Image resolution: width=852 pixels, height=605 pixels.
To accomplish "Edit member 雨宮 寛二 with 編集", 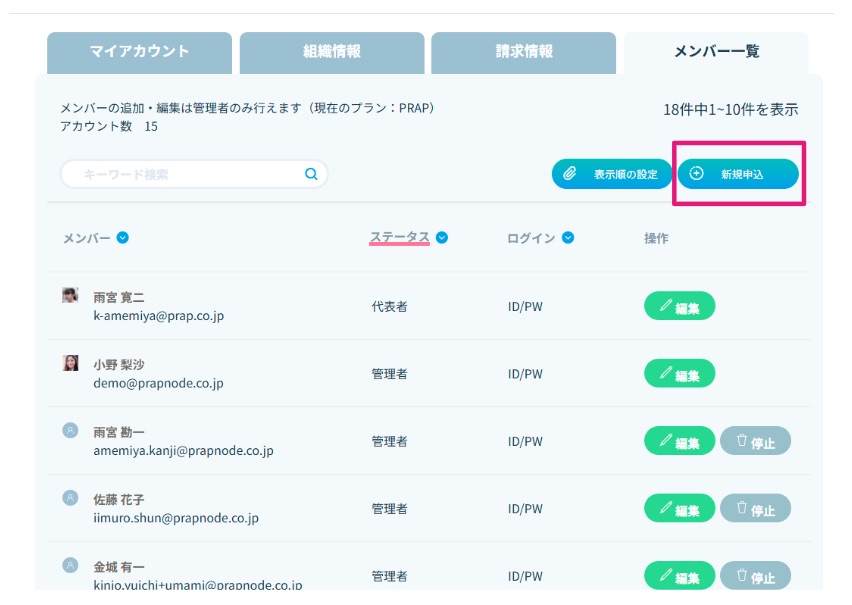I will [679, 306].
